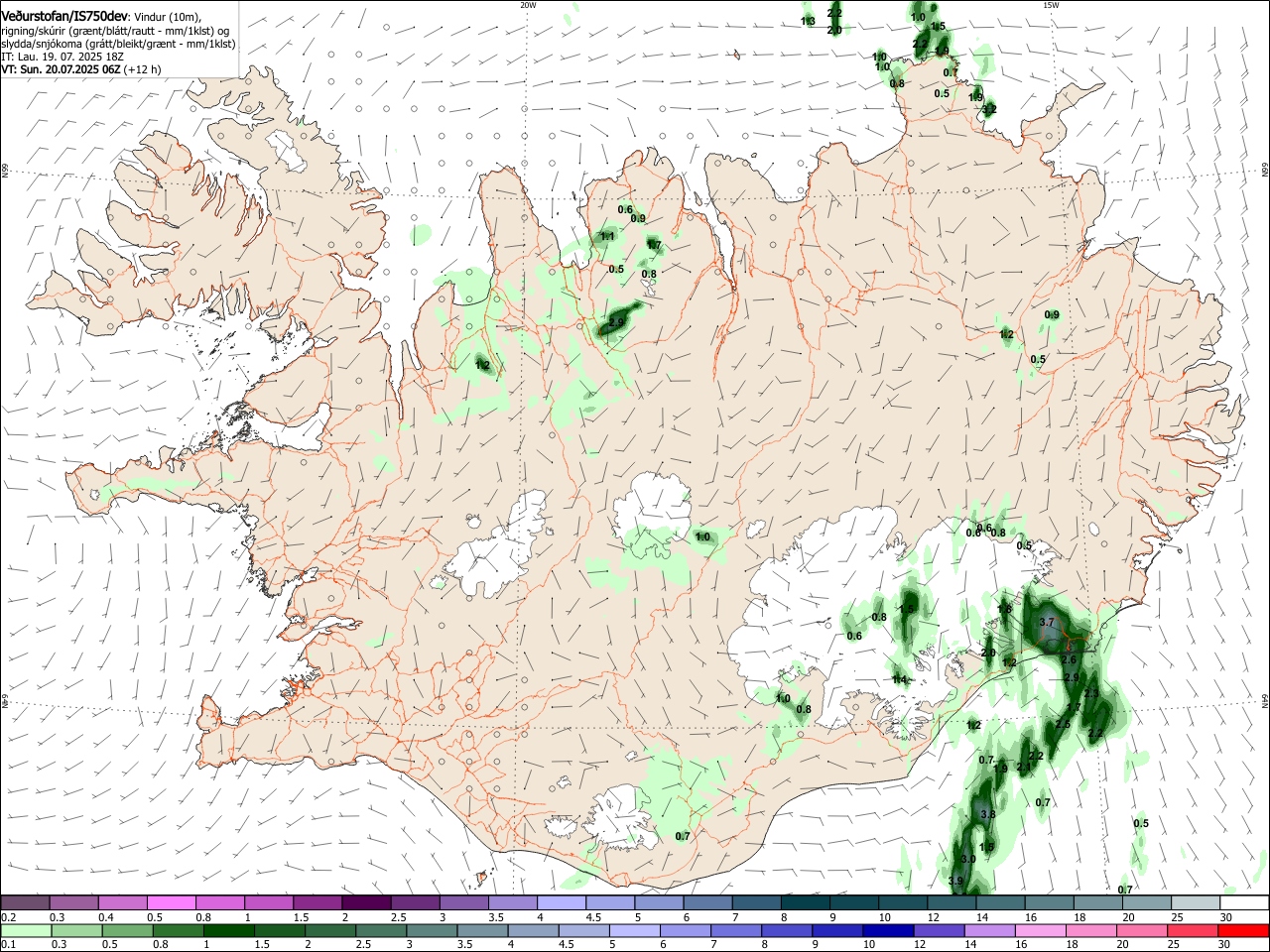Click the IT: Lau. 19. 07. 2025 18Z line
The image size is (1270, 952).
click(63, 57)
